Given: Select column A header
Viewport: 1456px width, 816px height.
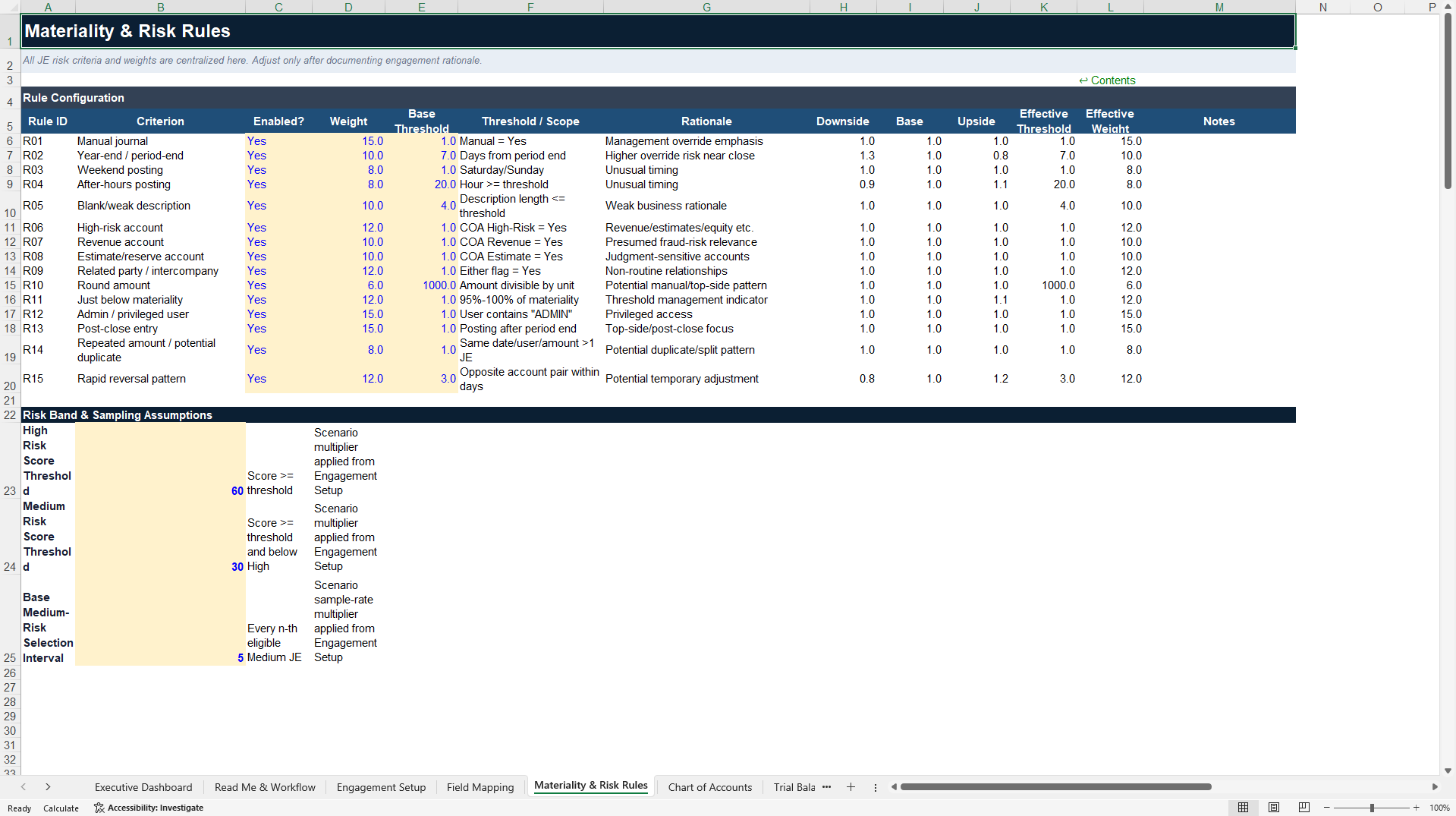Looking at the screenshot, I should [48, 7].
